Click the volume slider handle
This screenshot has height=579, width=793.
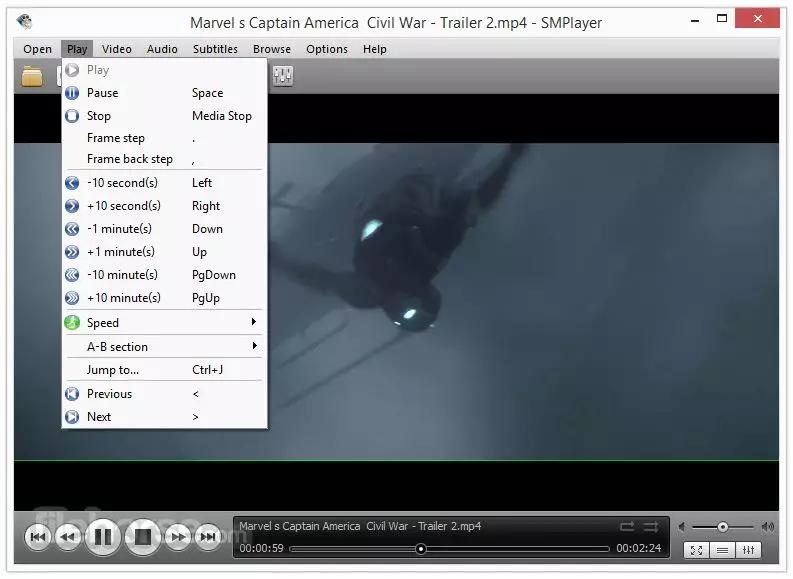[722, 527]
